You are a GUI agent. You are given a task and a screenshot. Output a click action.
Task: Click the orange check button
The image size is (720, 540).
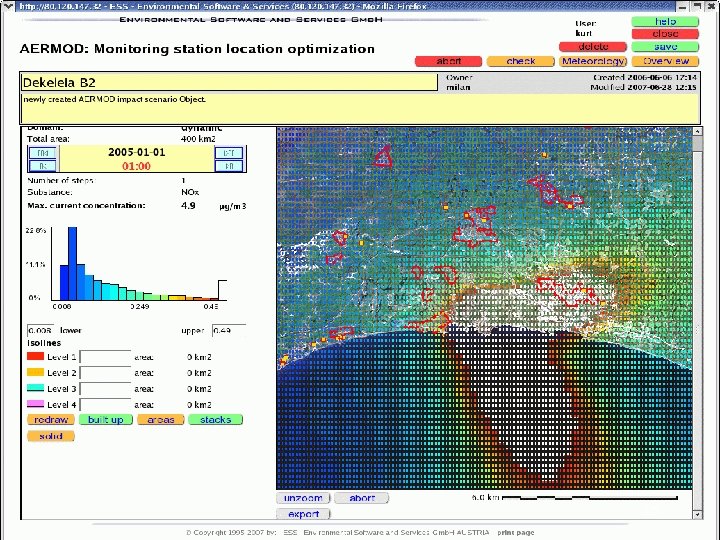point(520,62)
